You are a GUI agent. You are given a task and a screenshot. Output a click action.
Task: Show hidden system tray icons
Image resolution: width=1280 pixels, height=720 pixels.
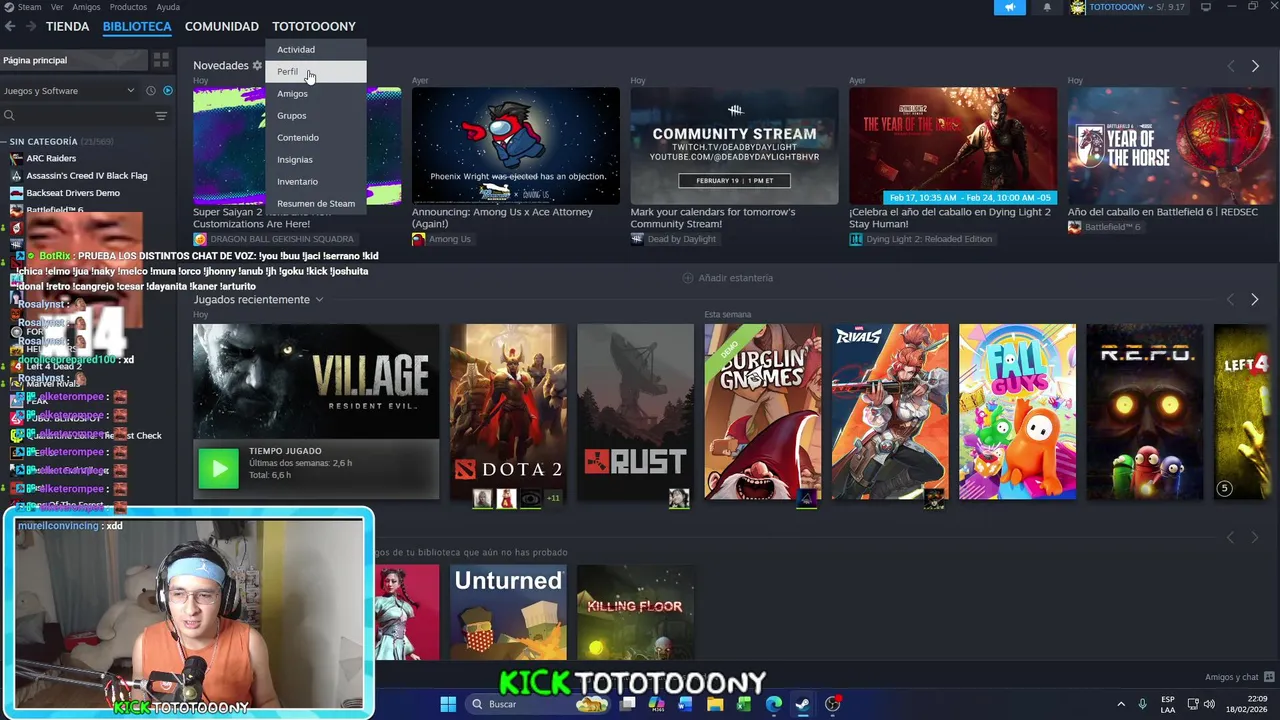coord(1120,704)
